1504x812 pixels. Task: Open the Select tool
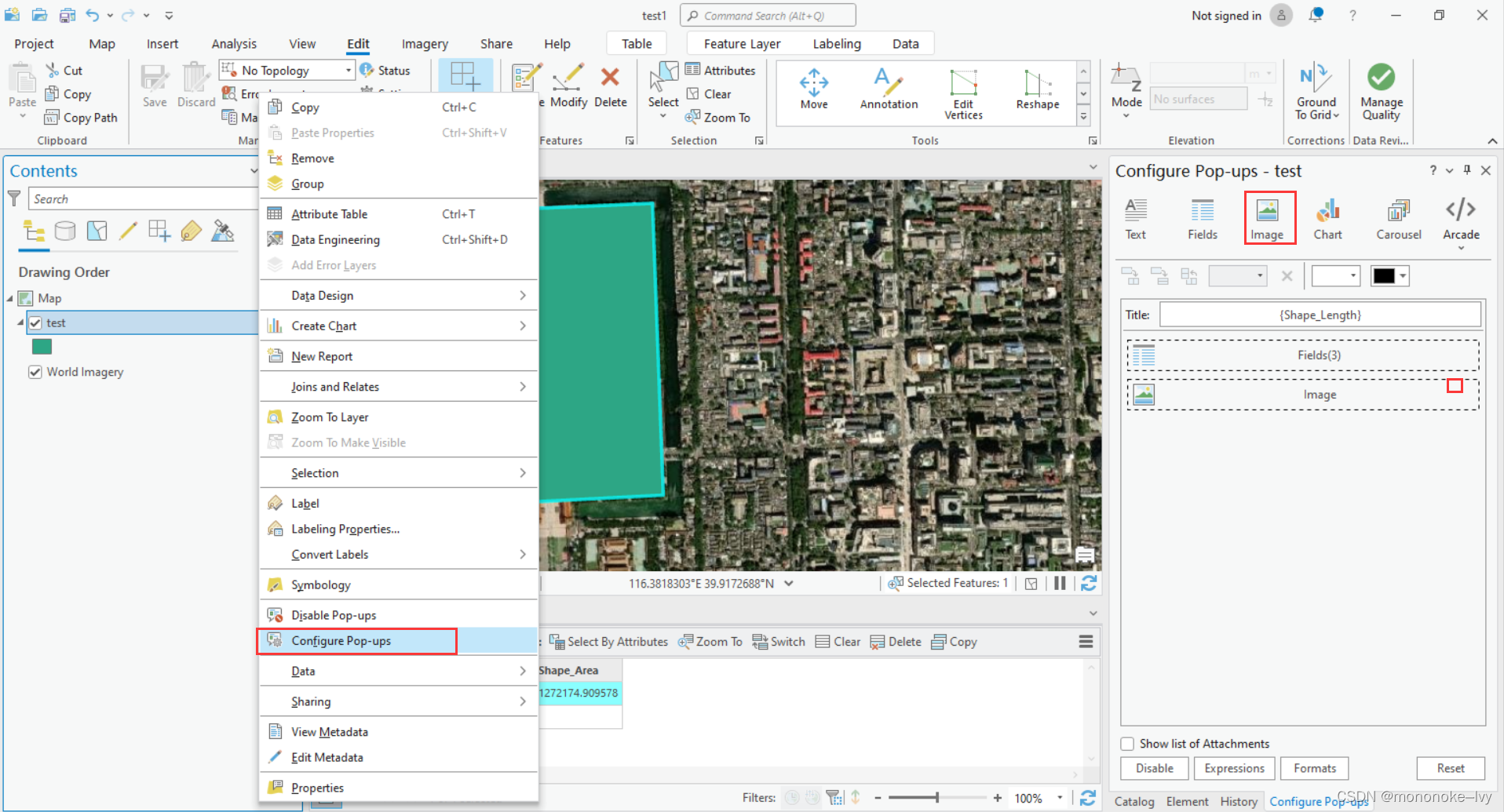click(x=663, y=89)
